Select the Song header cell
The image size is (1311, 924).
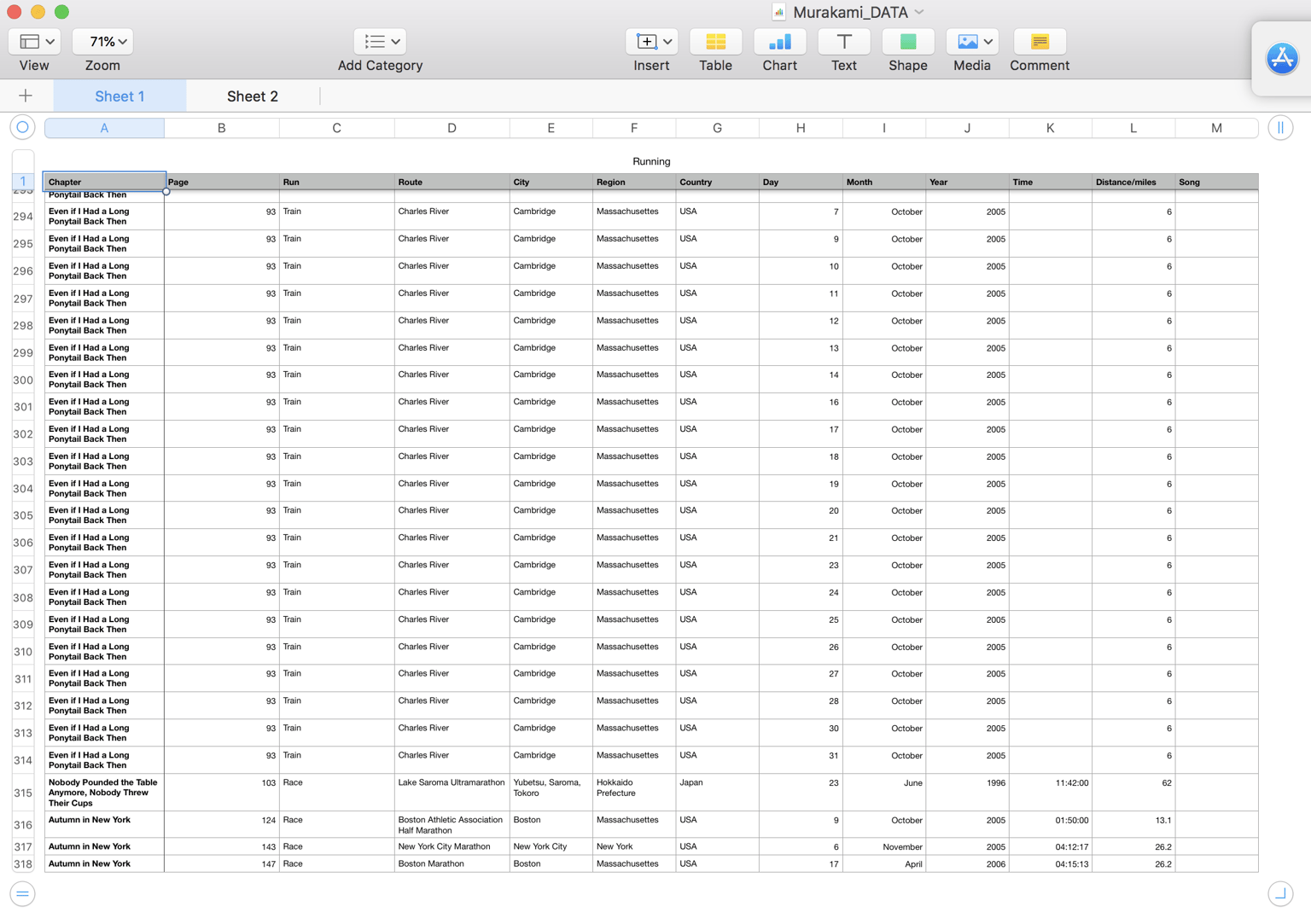(1216, 182)
